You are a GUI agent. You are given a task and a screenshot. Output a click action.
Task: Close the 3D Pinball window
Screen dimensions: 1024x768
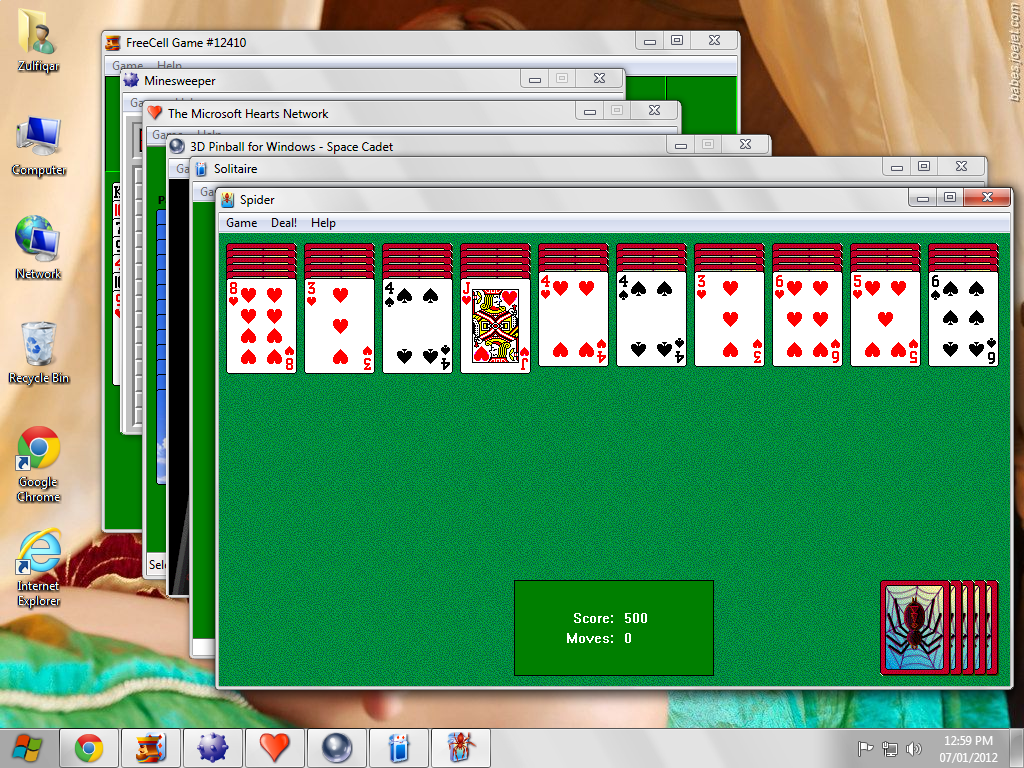pyautogui.click(x=745, y=144)
